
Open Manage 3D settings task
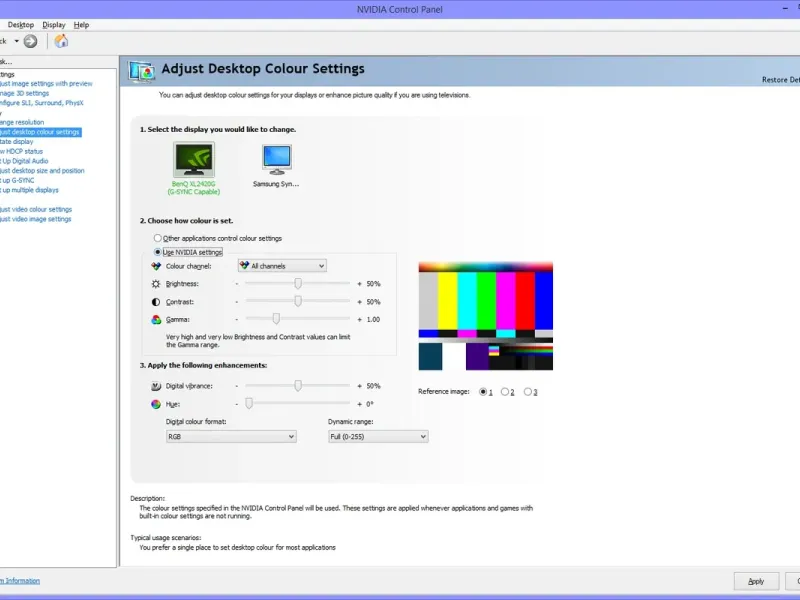tap(24, 93)
